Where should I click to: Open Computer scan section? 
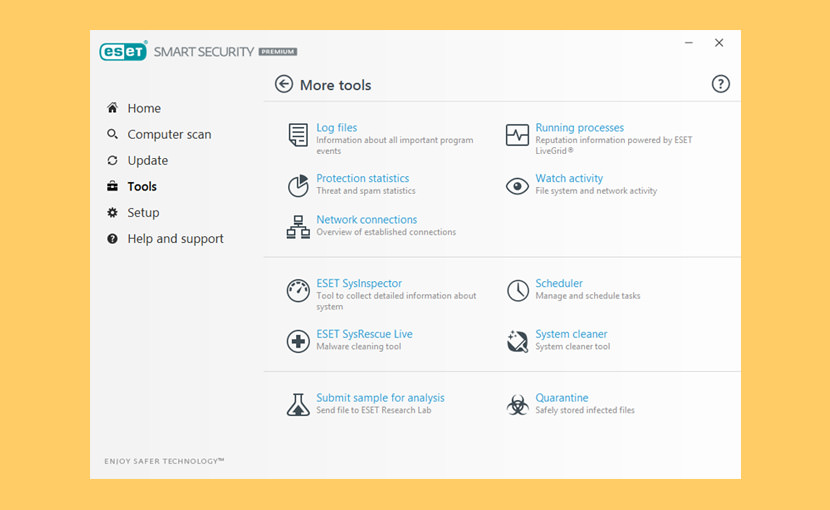(169, 135)
